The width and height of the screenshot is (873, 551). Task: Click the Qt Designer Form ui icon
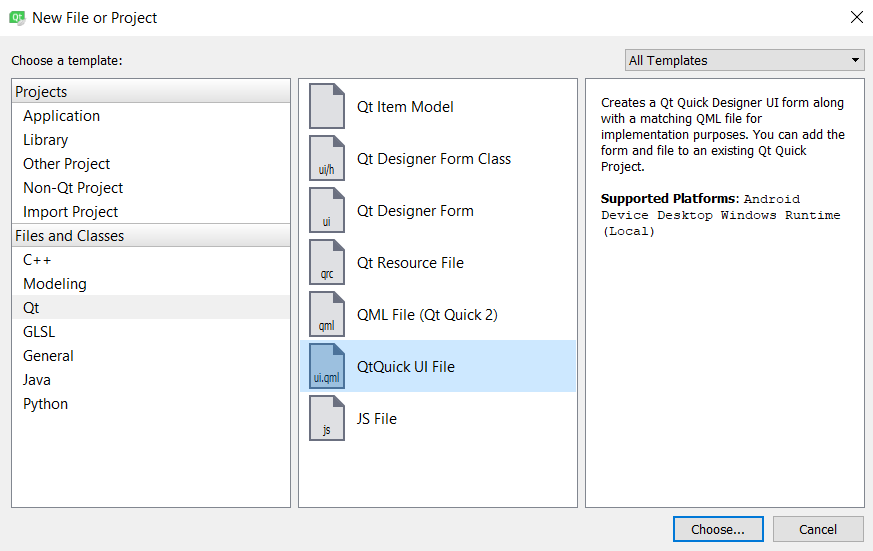326,211
